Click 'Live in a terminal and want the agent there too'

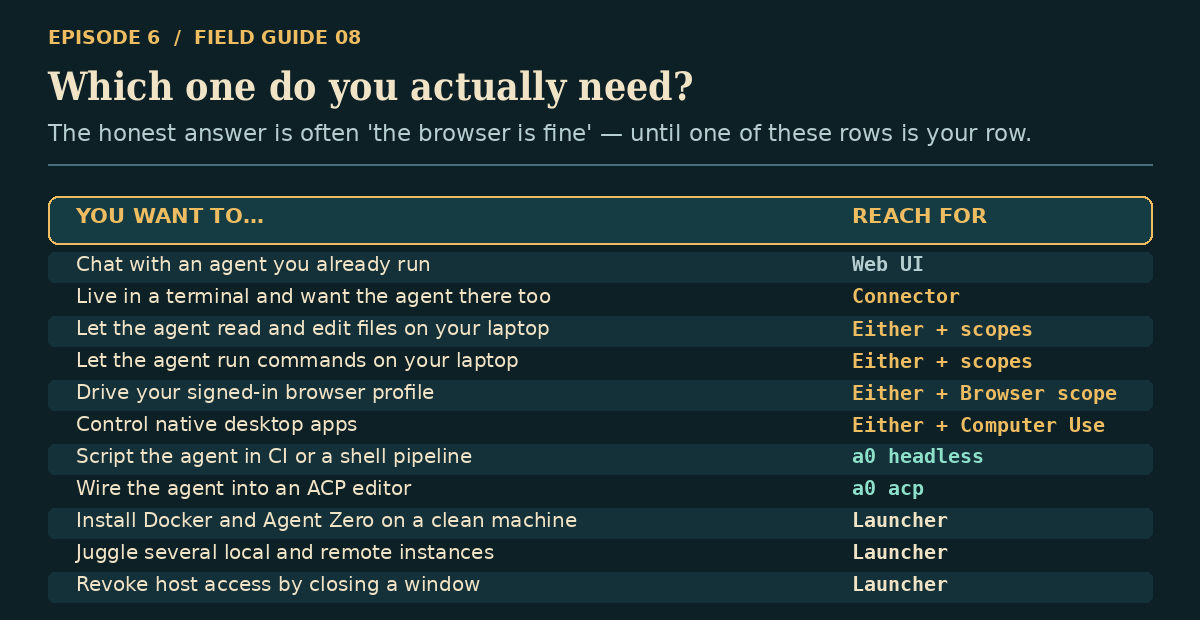pyautogui.click(x=313, y=297)
